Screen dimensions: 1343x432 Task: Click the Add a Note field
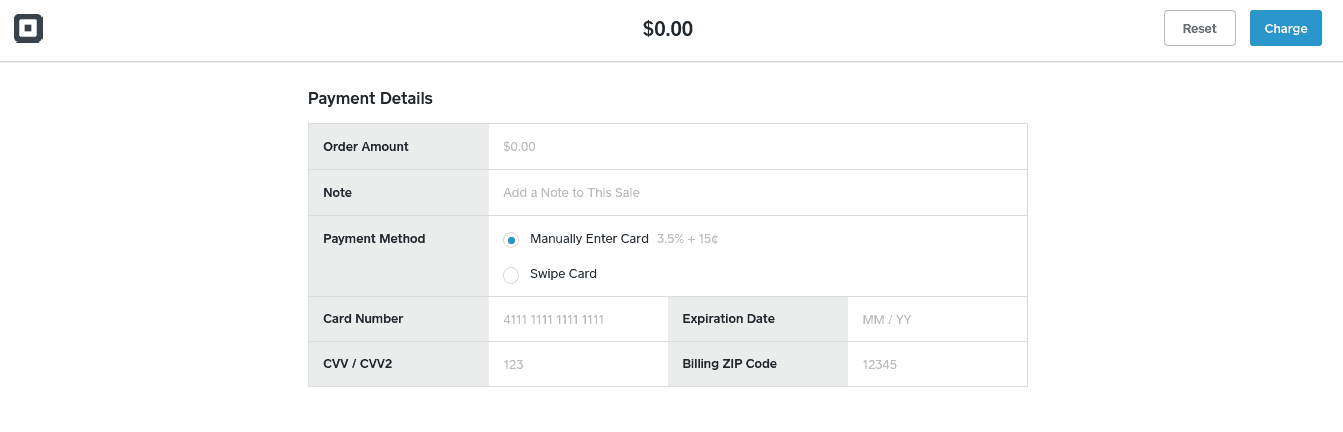(758, 193)
